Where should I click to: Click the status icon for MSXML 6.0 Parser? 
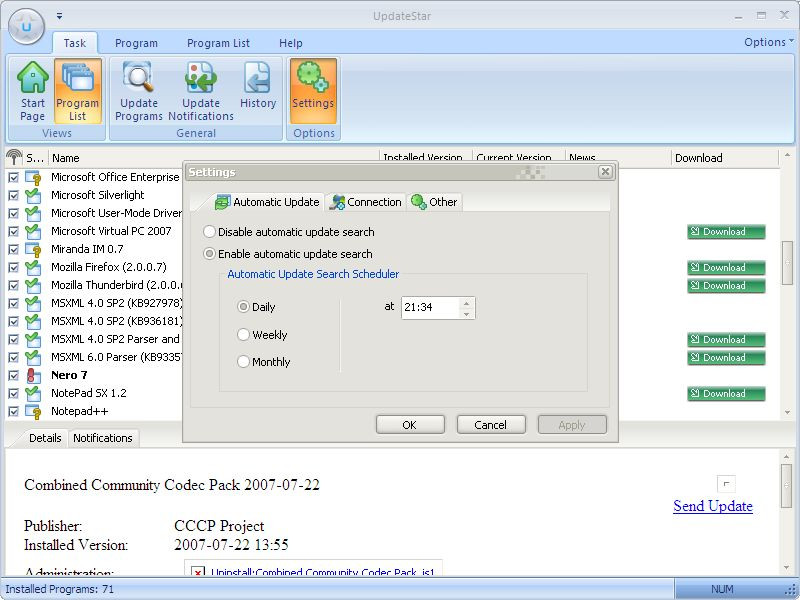(x=33, y=357)
